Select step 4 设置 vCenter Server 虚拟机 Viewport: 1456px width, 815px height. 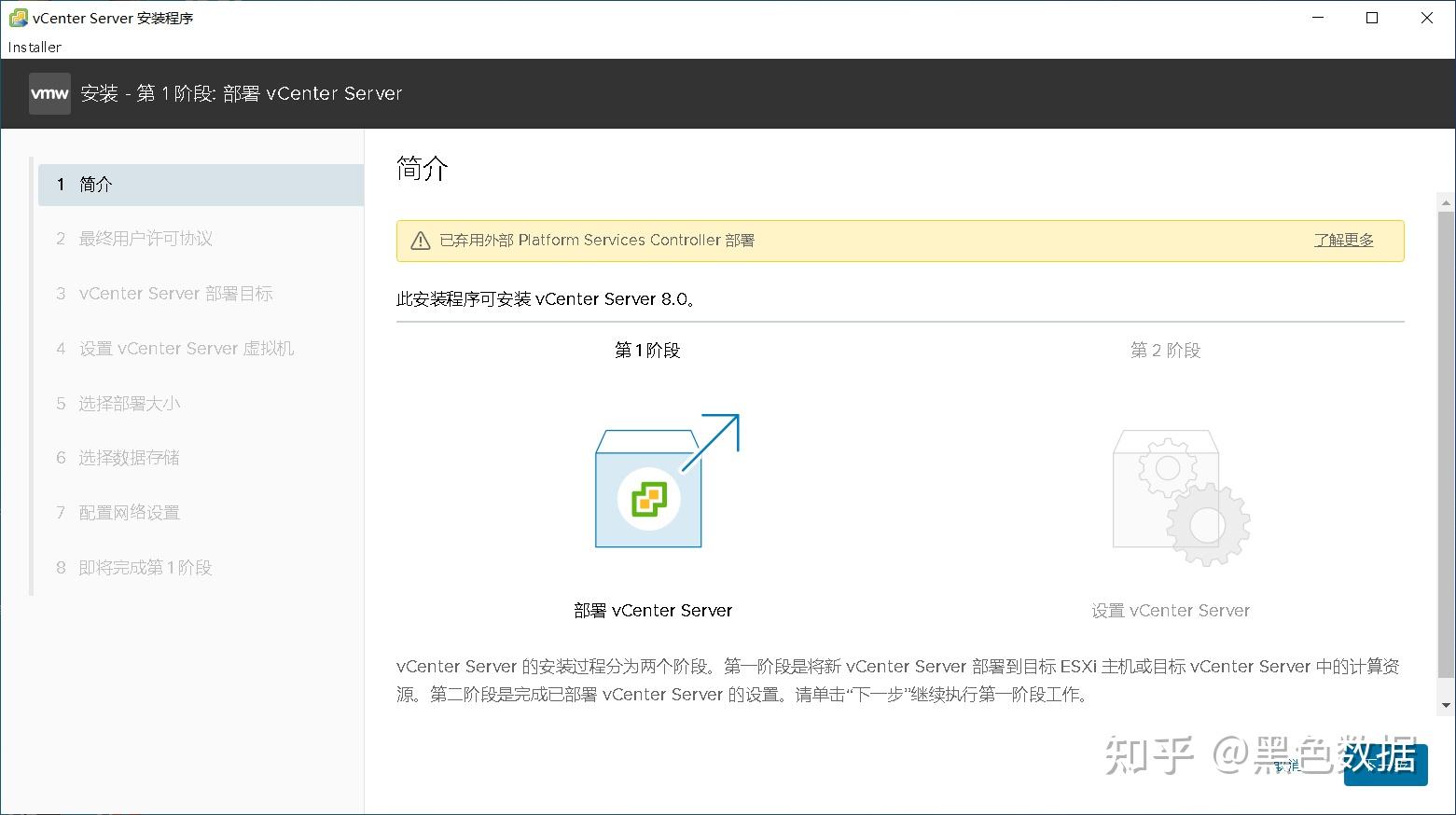tap(186, 348)
